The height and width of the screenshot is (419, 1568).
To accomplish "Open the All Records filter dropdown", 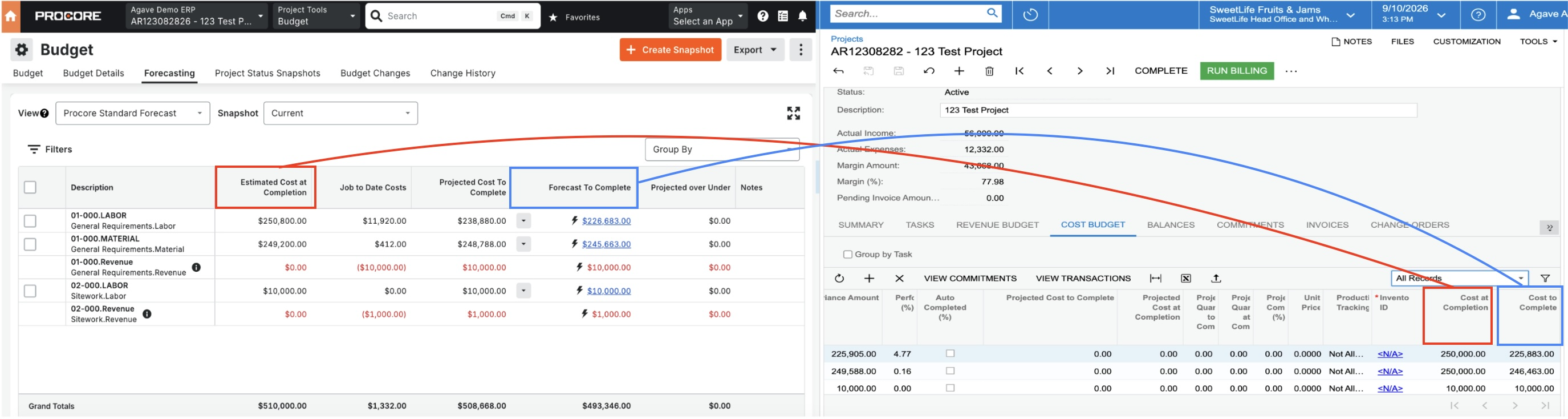I will coord(1459,279).
